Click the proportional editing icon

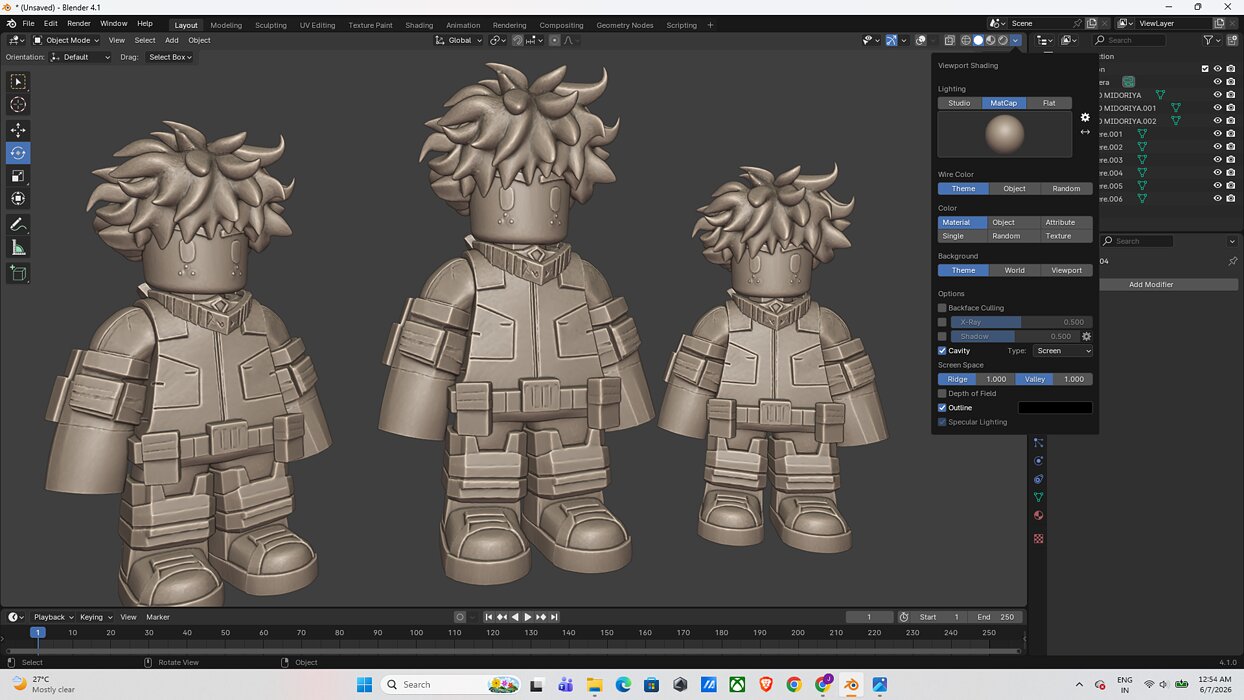click(555, 40)
